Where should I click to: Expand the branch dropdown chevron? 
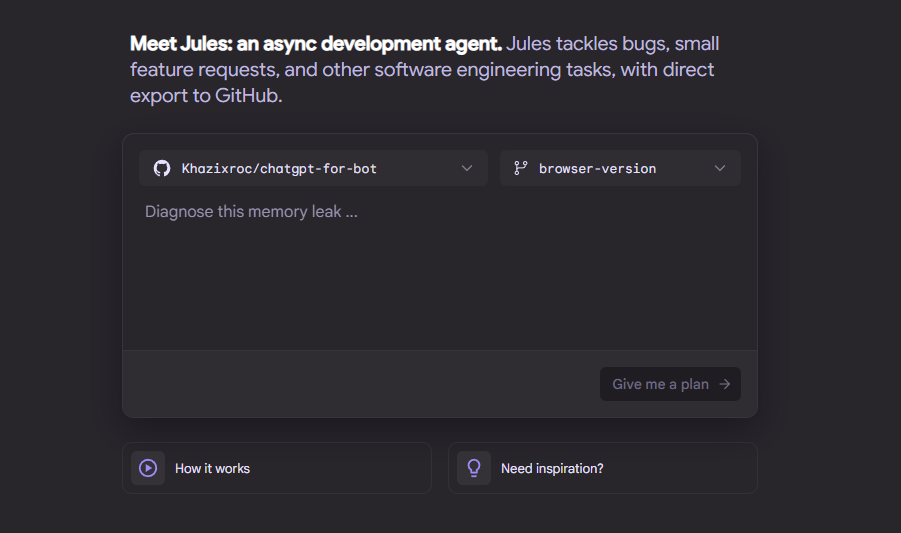click(x=720, y=168)
